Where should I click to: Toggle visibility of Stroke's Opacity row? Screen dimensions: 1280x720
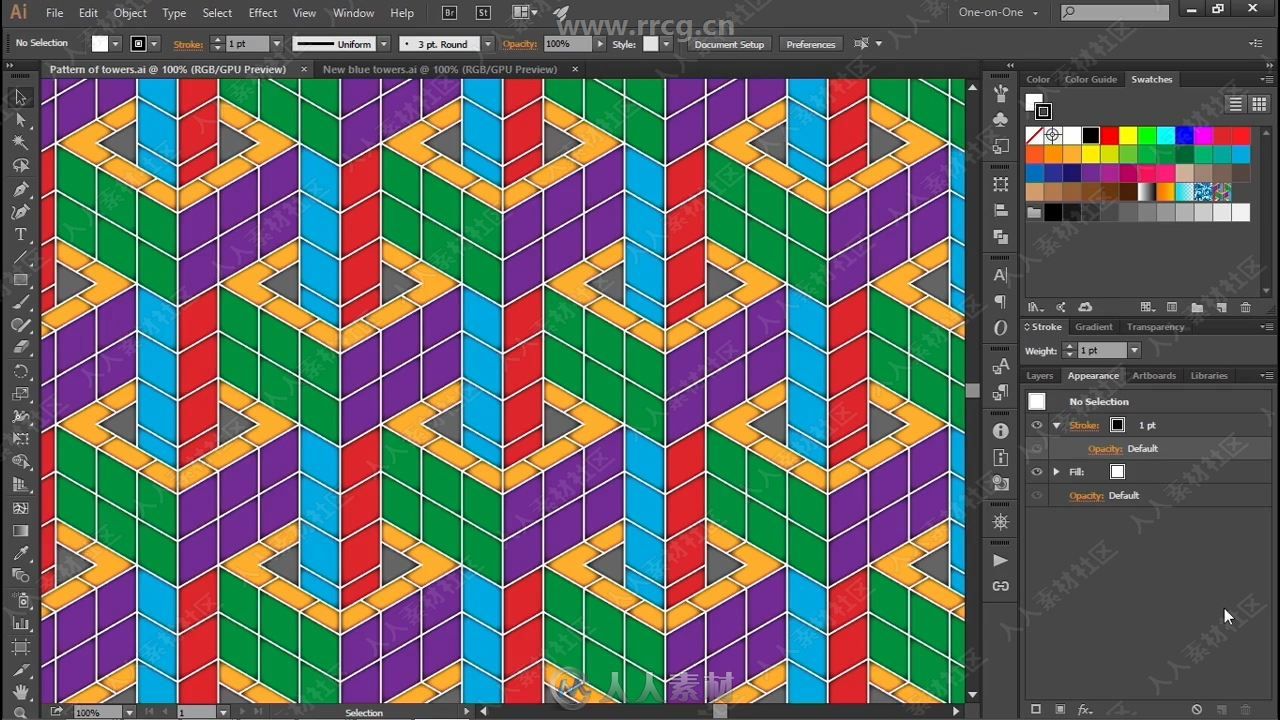(x=1037, y=449)
